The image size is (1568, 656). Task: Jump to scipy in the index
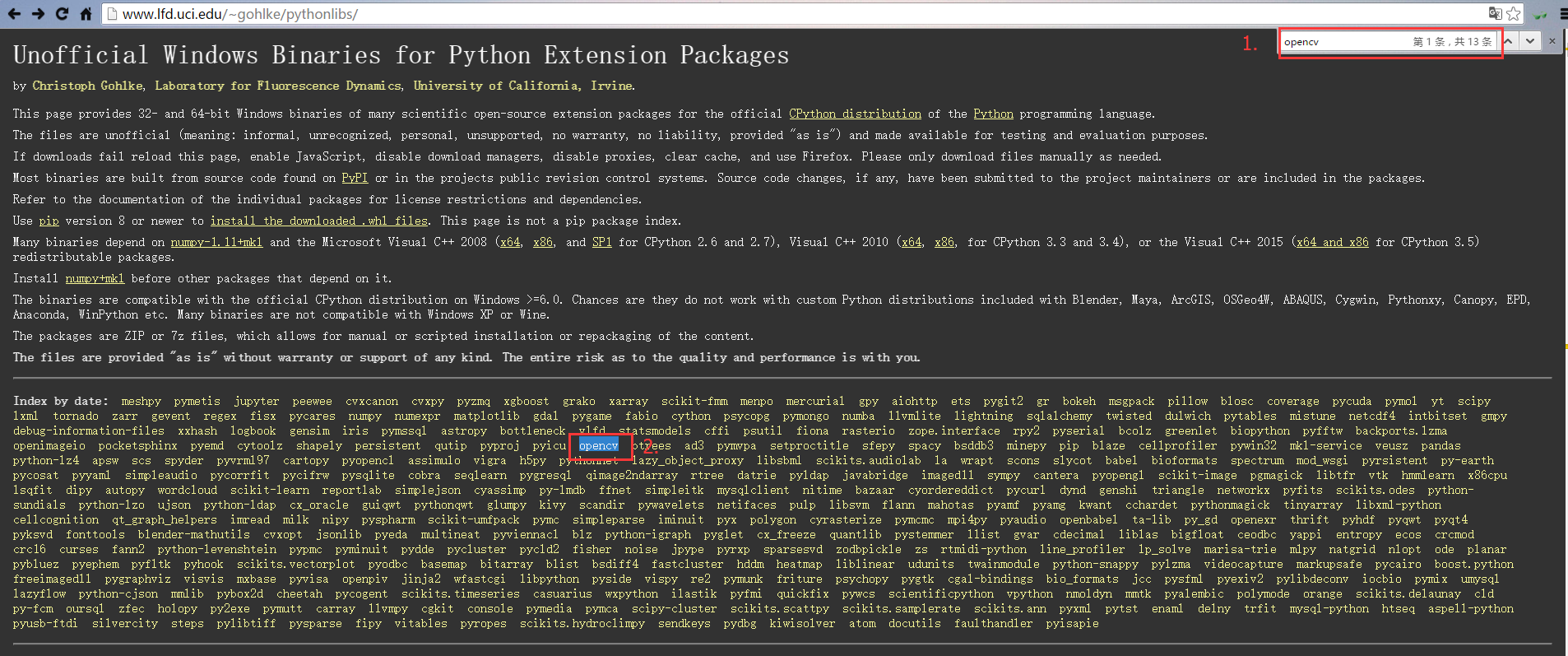coord(1474,401)
